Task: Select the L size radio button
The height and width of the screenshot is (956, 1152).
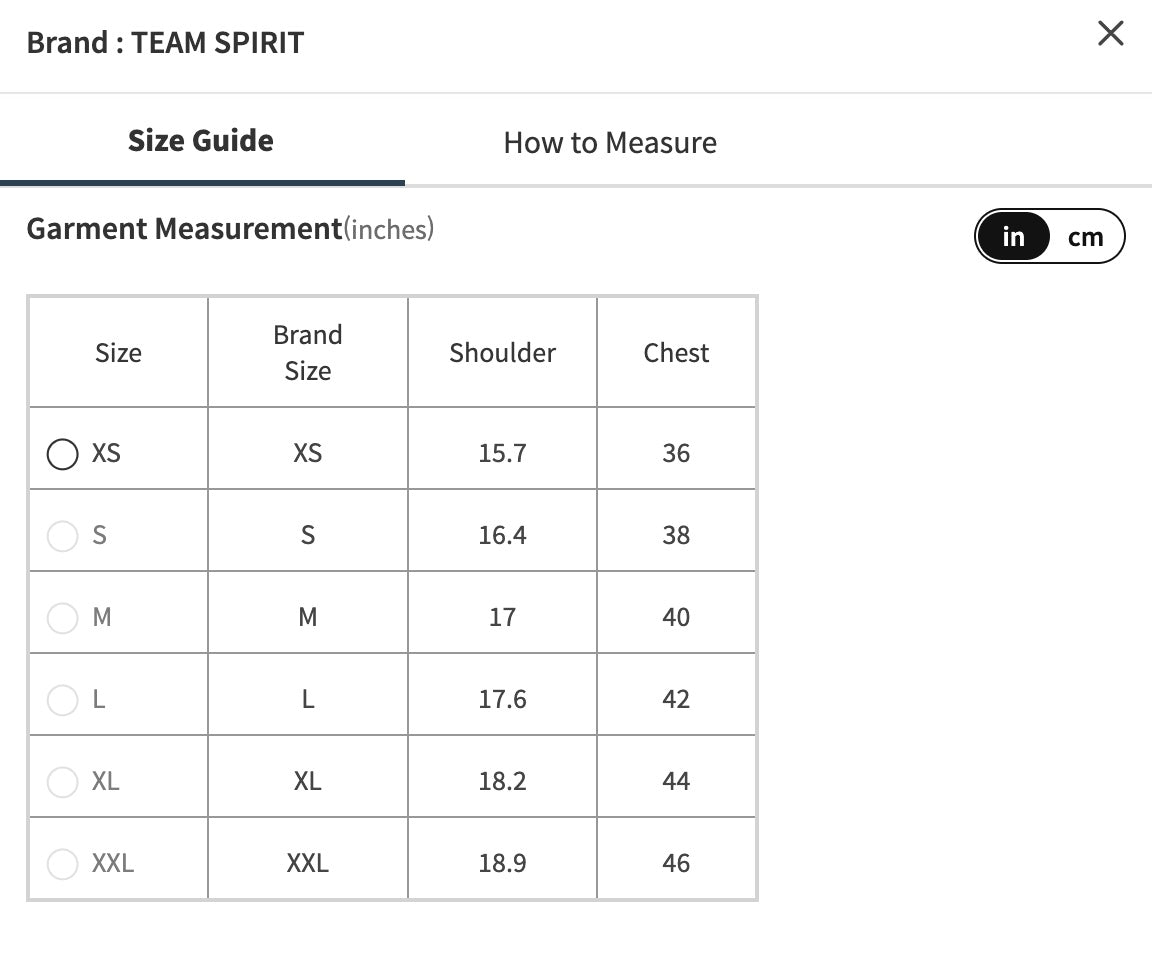Action: 62,700
